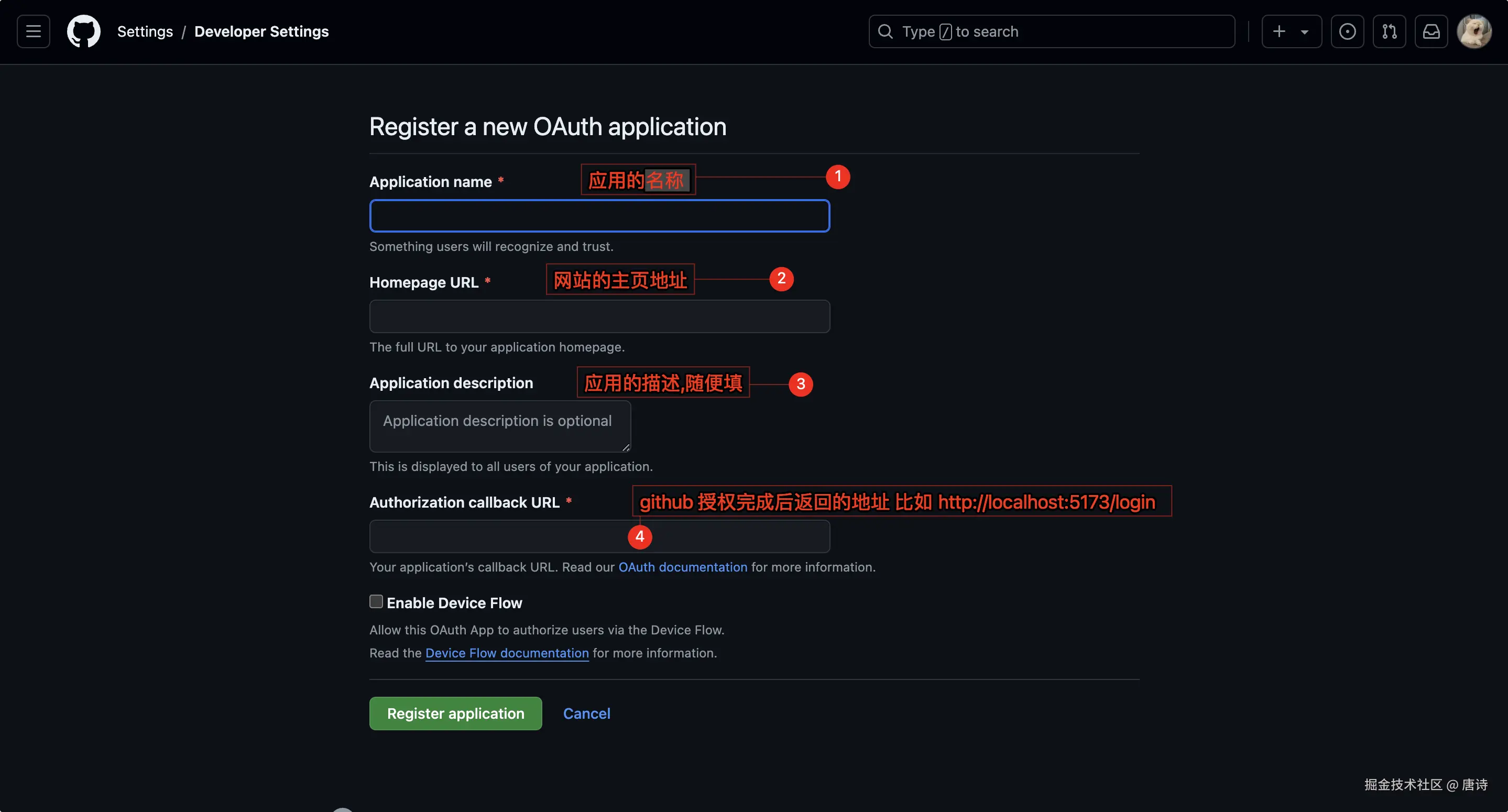This screenshot has height=812, width=1508.
Task: Click the Authorization callback URL field
Action: point(498,536)
